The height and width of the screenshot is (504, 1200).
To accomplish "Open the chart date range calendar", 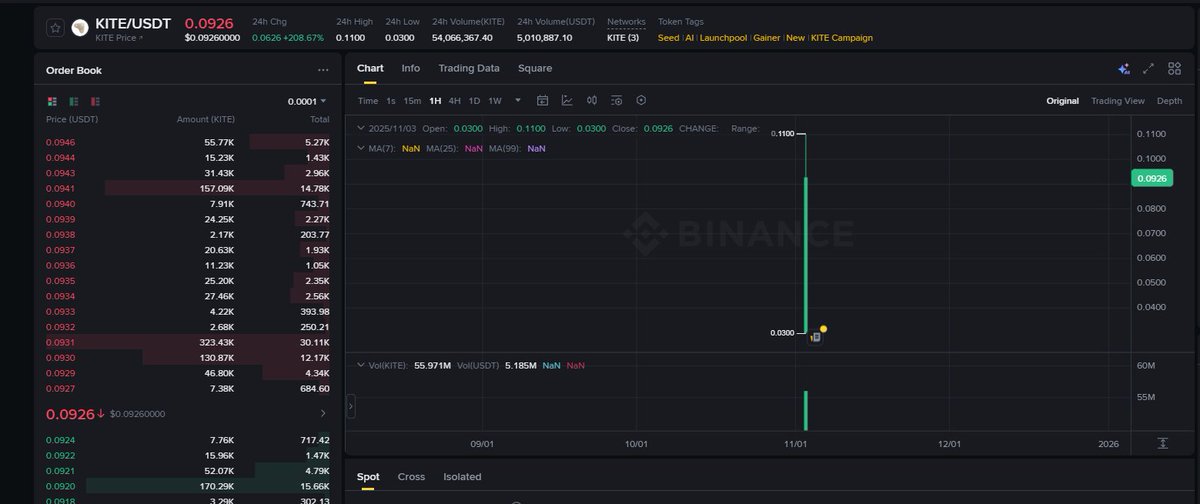I will 543,100.
